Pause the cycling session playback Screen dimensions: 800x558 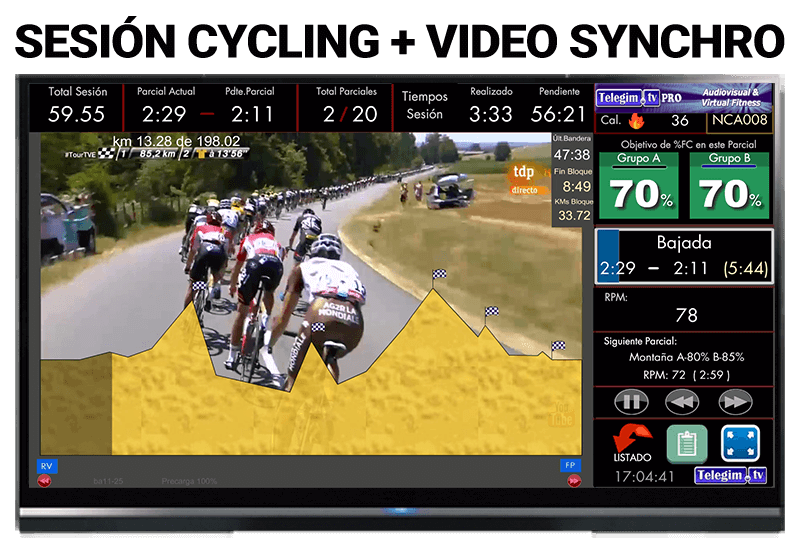(632, 402)
